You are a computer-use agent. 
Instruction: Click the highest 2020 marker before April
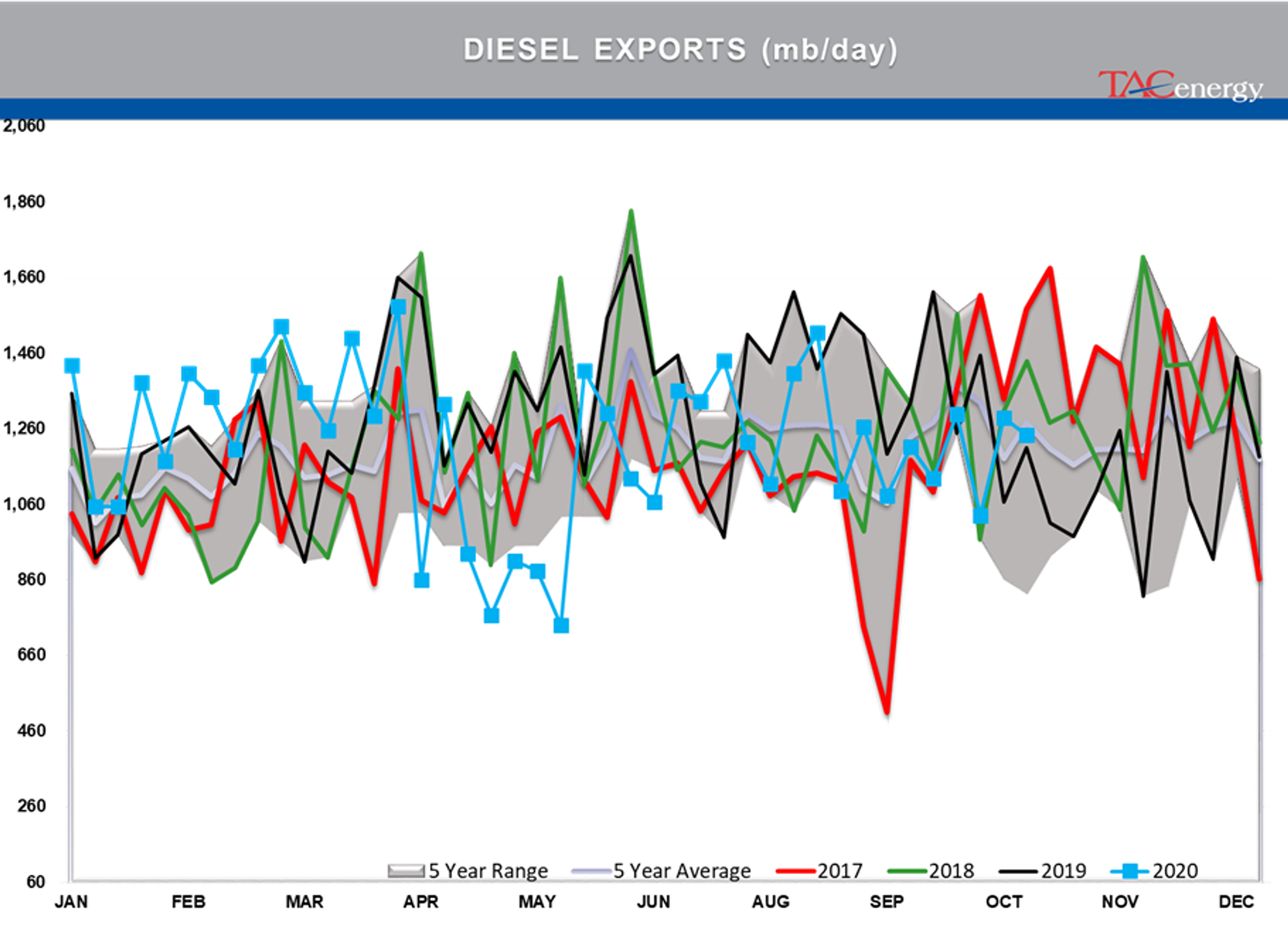click(x=398, y=307)
